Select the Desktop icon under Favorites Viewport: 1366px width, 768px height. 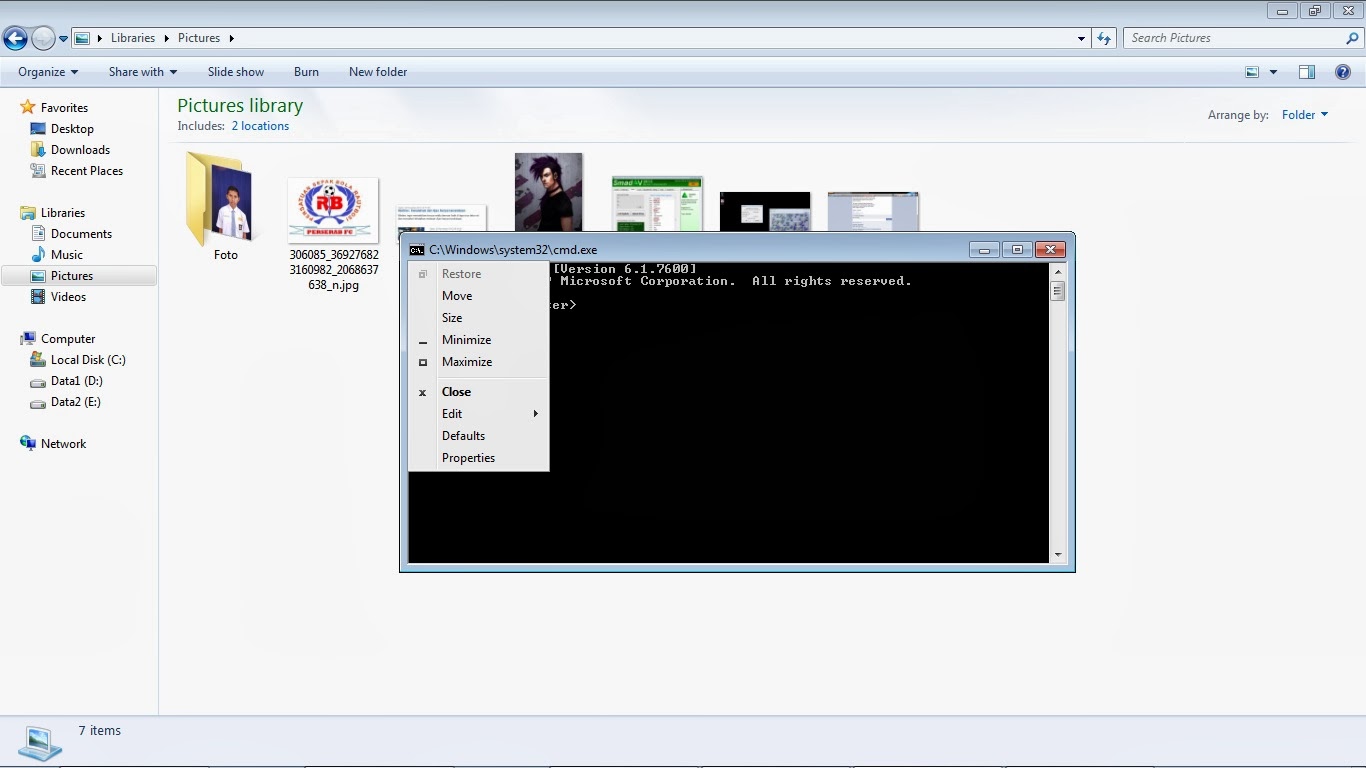click(x=39, y=129)
